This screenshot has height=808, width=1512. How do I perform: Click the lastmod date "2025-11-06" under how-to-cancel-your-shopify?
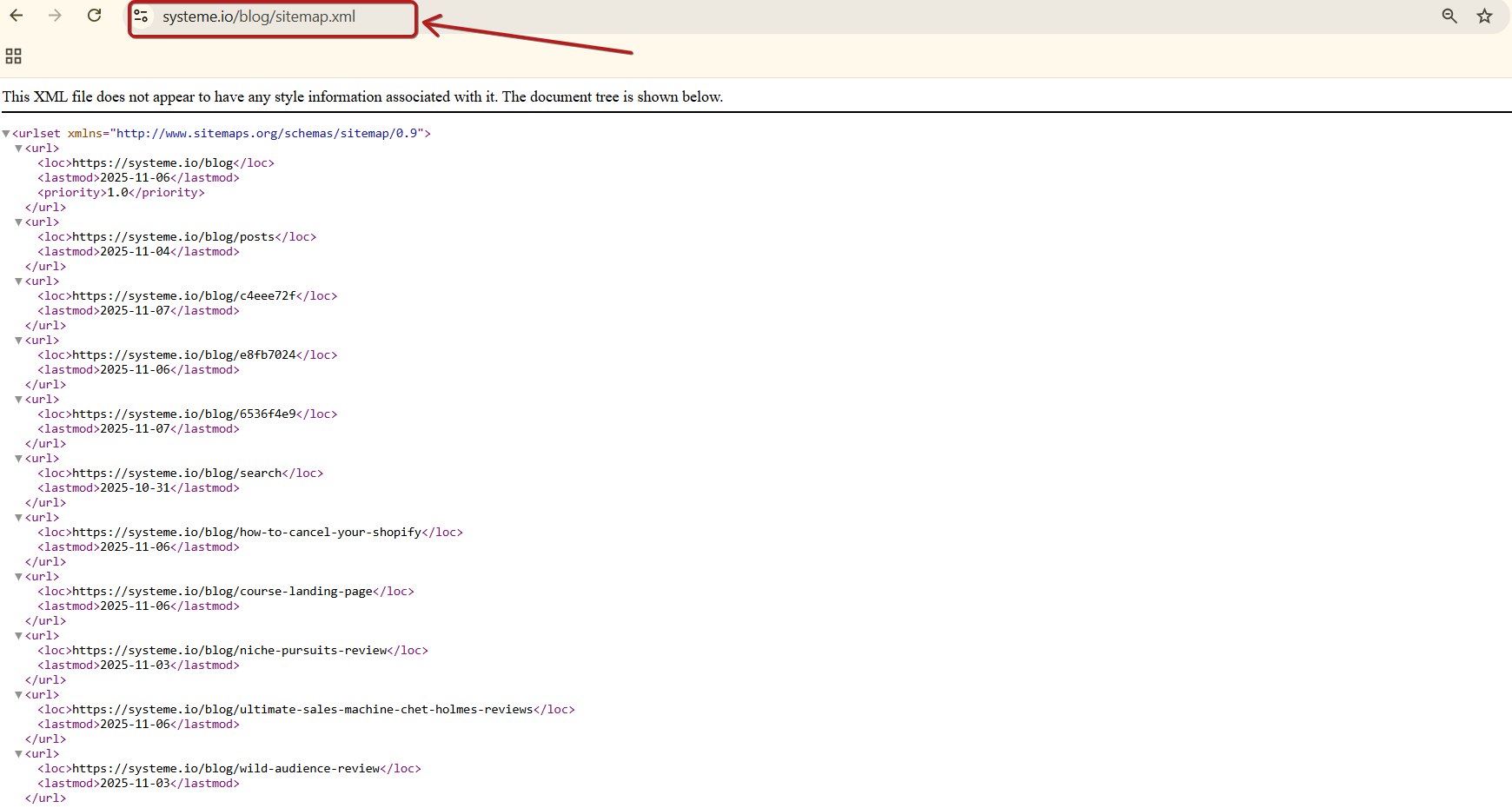click(136, 547)
